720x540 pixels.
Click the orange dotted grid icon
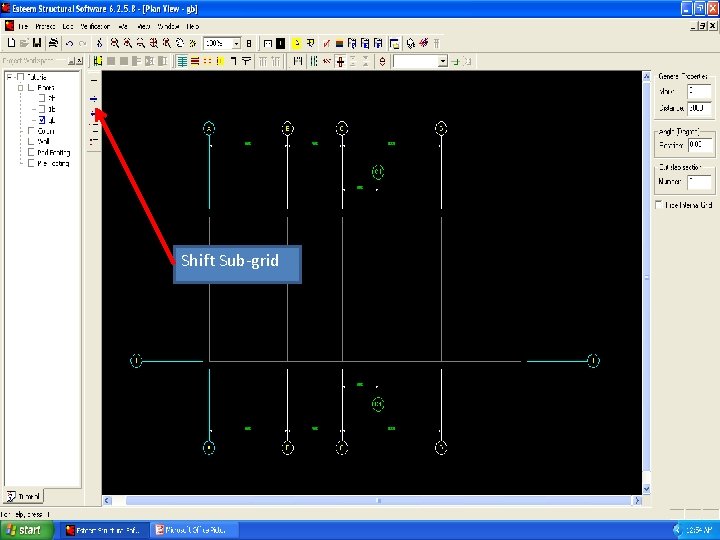click(208, 61)
